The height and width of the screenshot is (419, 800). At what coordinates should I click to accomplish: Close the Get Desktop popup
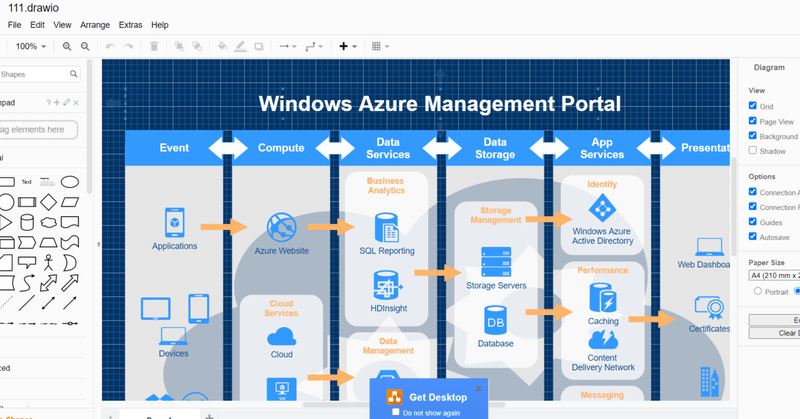coord(479,388)
